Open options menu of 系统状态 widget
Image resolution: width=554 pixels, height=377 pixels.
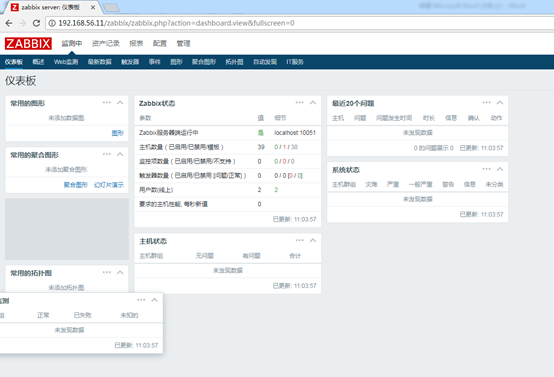[x=487, y=169]
